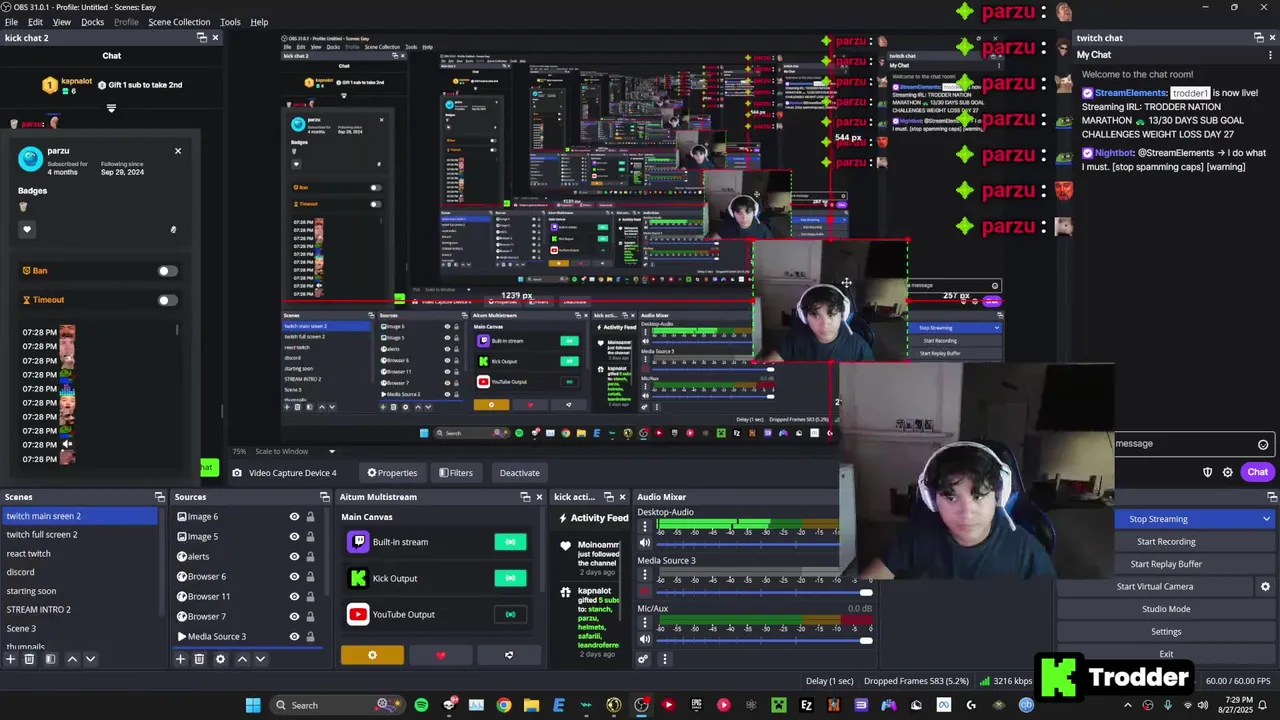
Task: Start the YouTube Output stream
Action: point(510,614)
